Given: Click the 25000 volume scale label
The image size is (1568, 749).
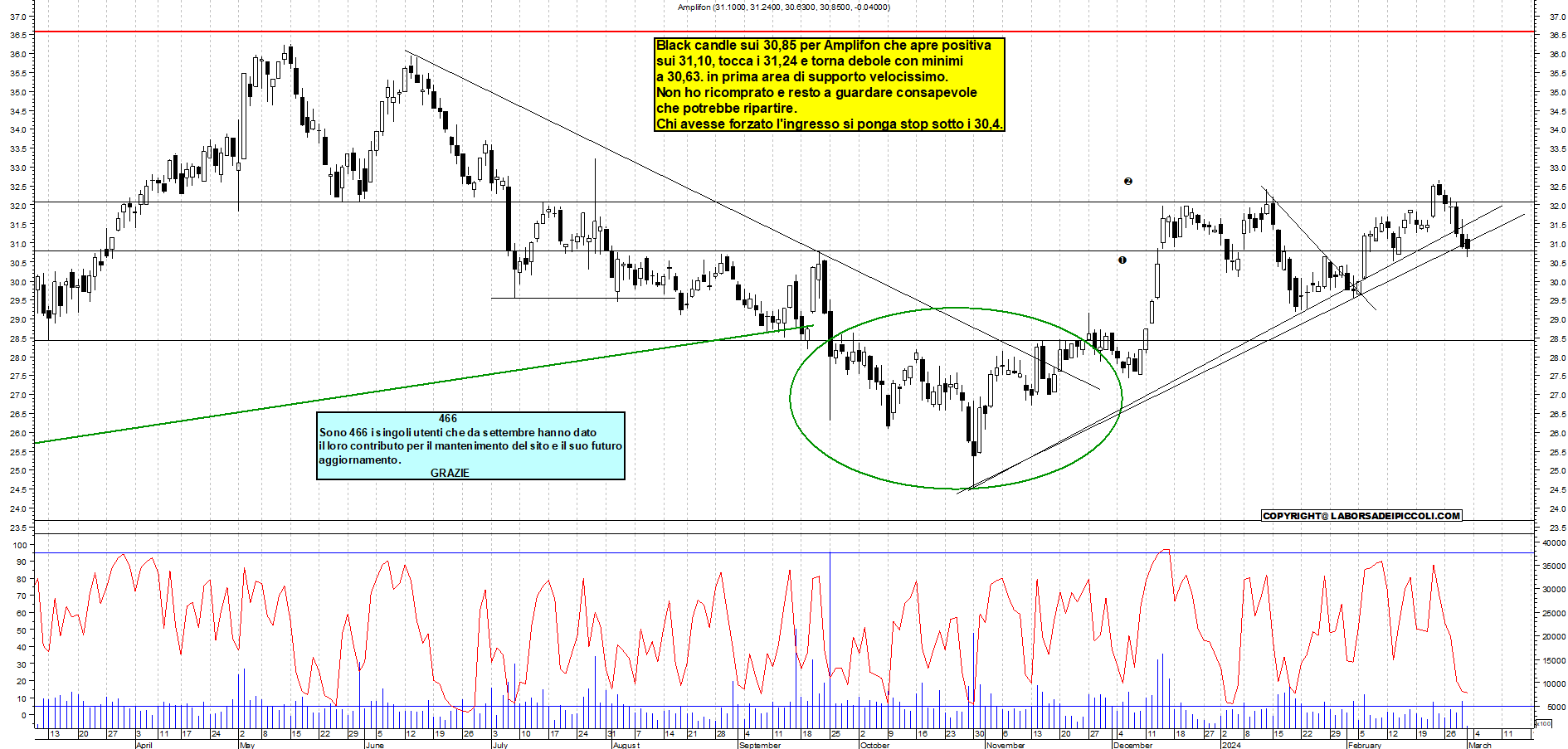Looking at the screenshot, I should click(1553, 613).
